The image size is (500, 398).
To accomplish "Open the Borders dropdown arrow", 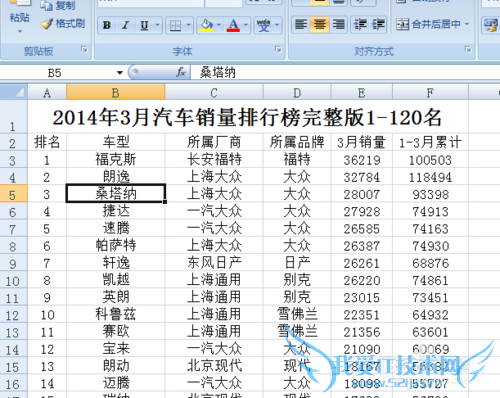I will (189, 25).
